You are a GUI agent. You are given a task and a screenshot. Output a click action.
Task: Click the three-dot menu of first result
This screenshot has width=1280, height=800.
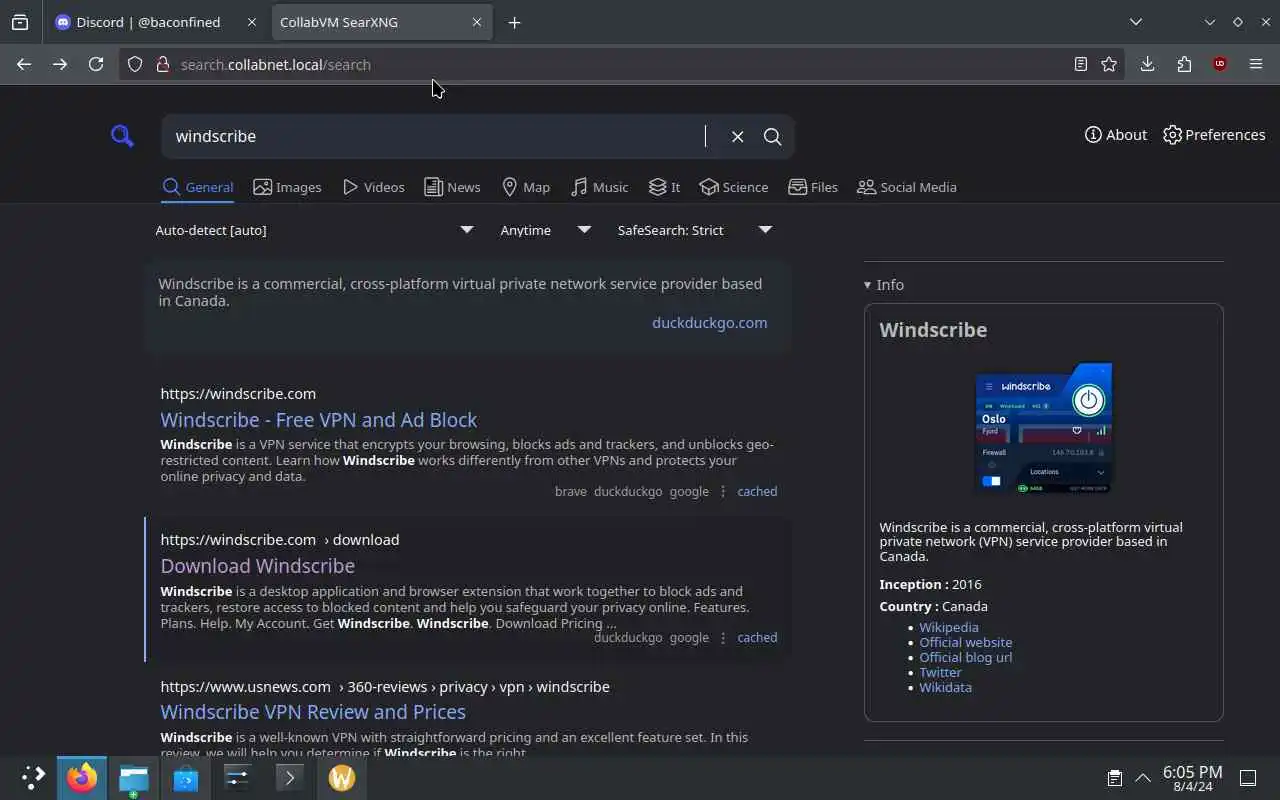point(723,492)
